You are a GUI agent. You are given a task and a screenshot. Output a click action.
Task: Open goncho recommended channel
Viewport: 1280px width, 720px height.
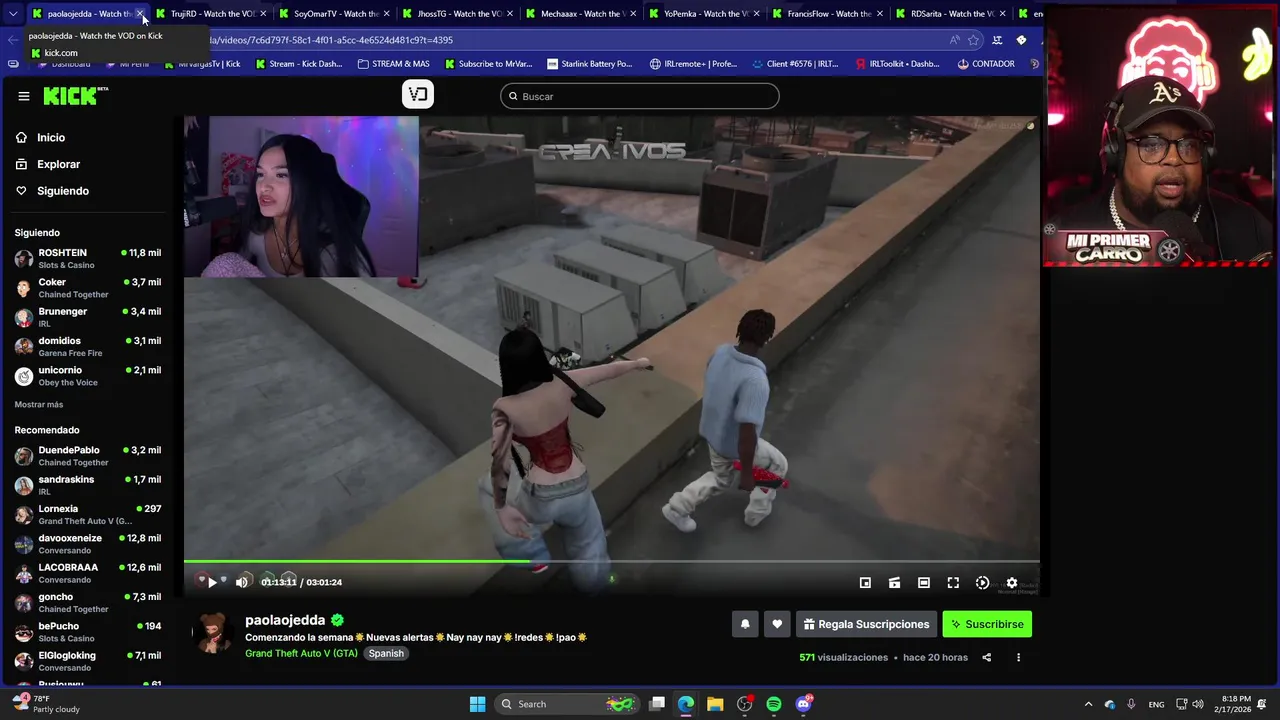88,602
